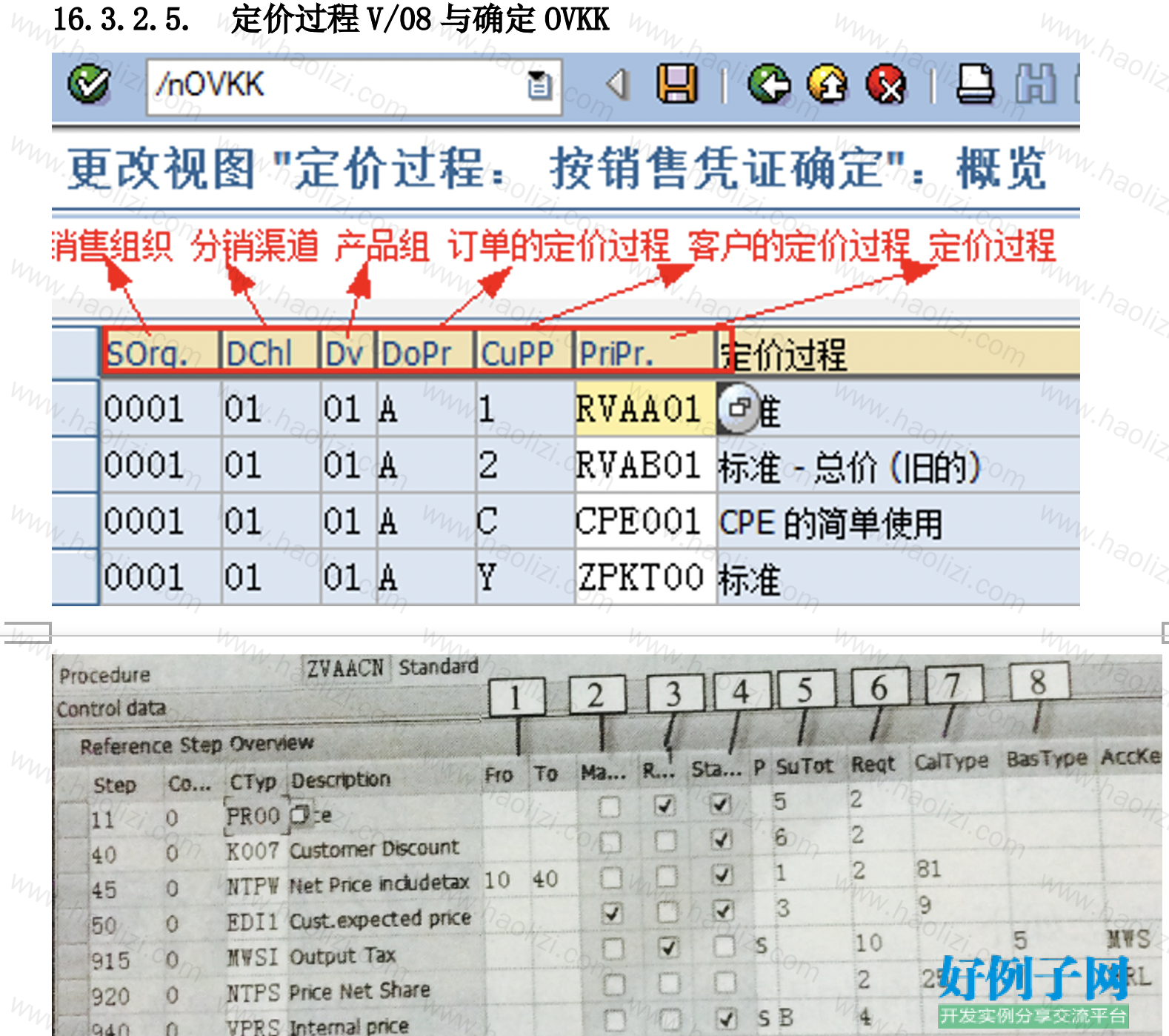Viewport: 1169px width, 1036px height.
Task: Select the CuPP column header
Action: point(524,353)
